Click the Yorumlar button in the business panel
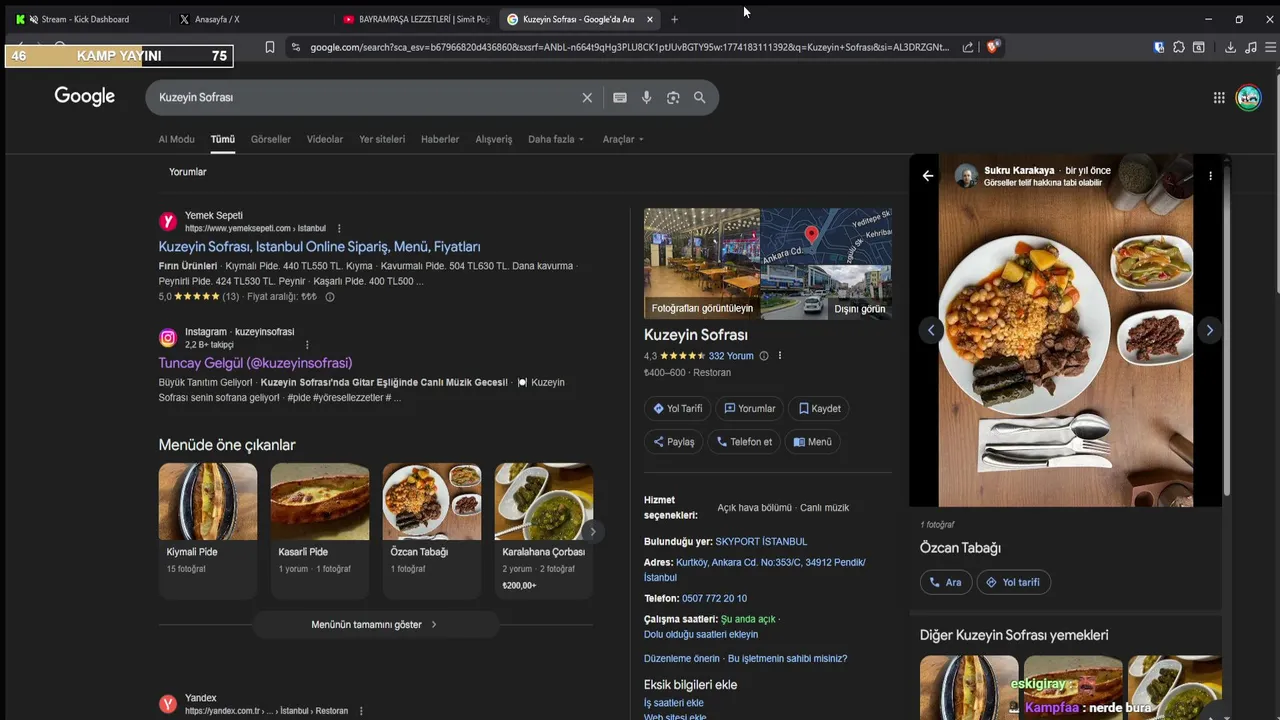 tap(750, 408)
